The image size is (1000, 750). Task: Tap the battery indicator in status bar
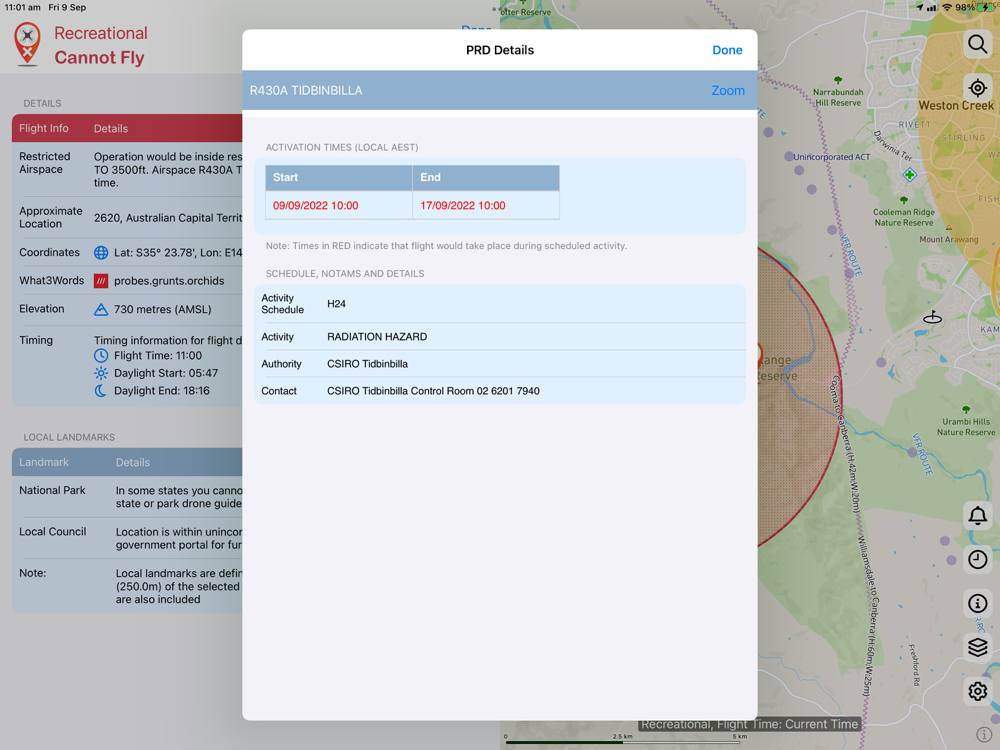(x=987, y=7)
